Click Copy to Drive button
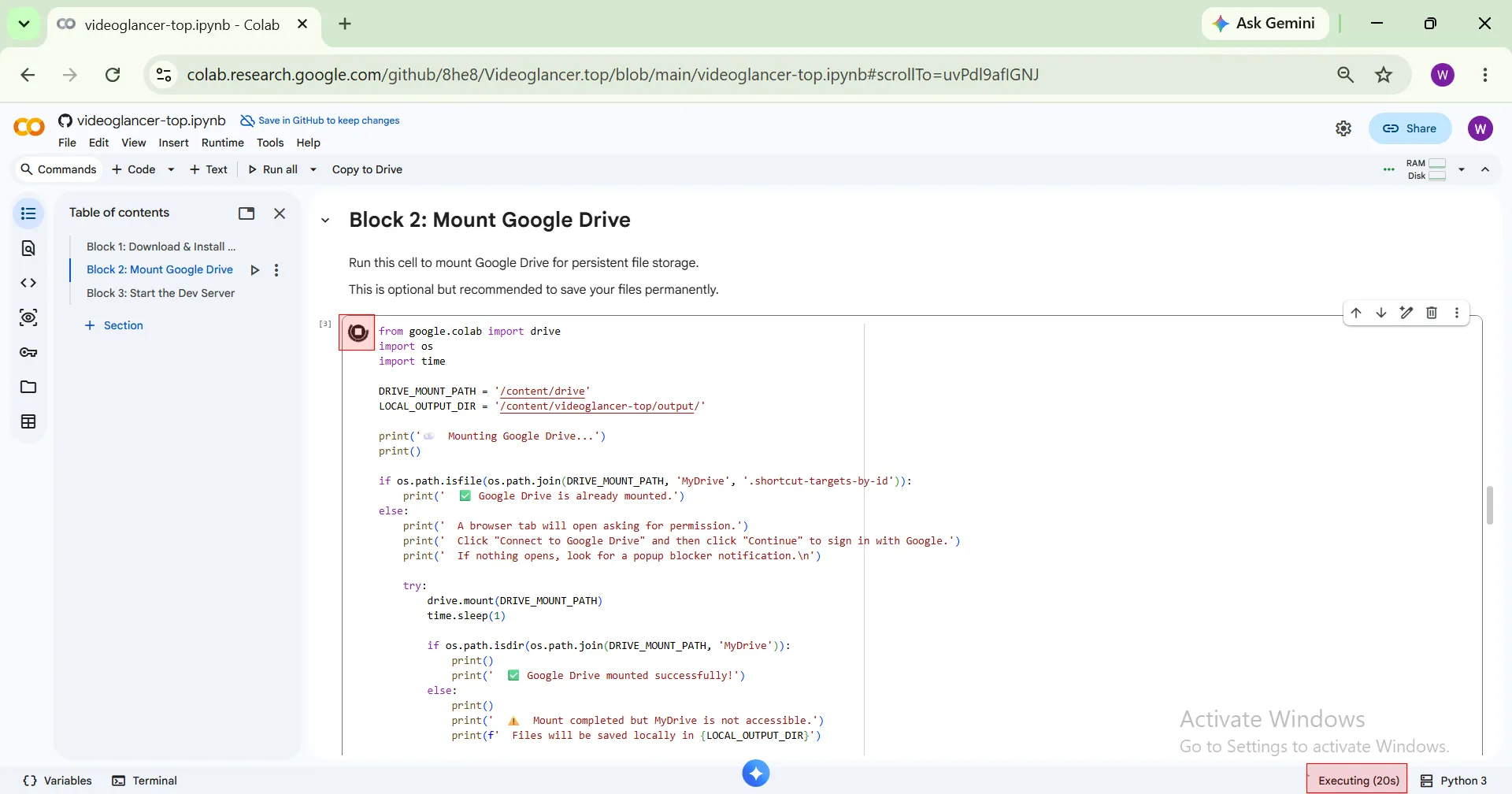The height and width of the screenshot is (794, 1512). point(367,169)
